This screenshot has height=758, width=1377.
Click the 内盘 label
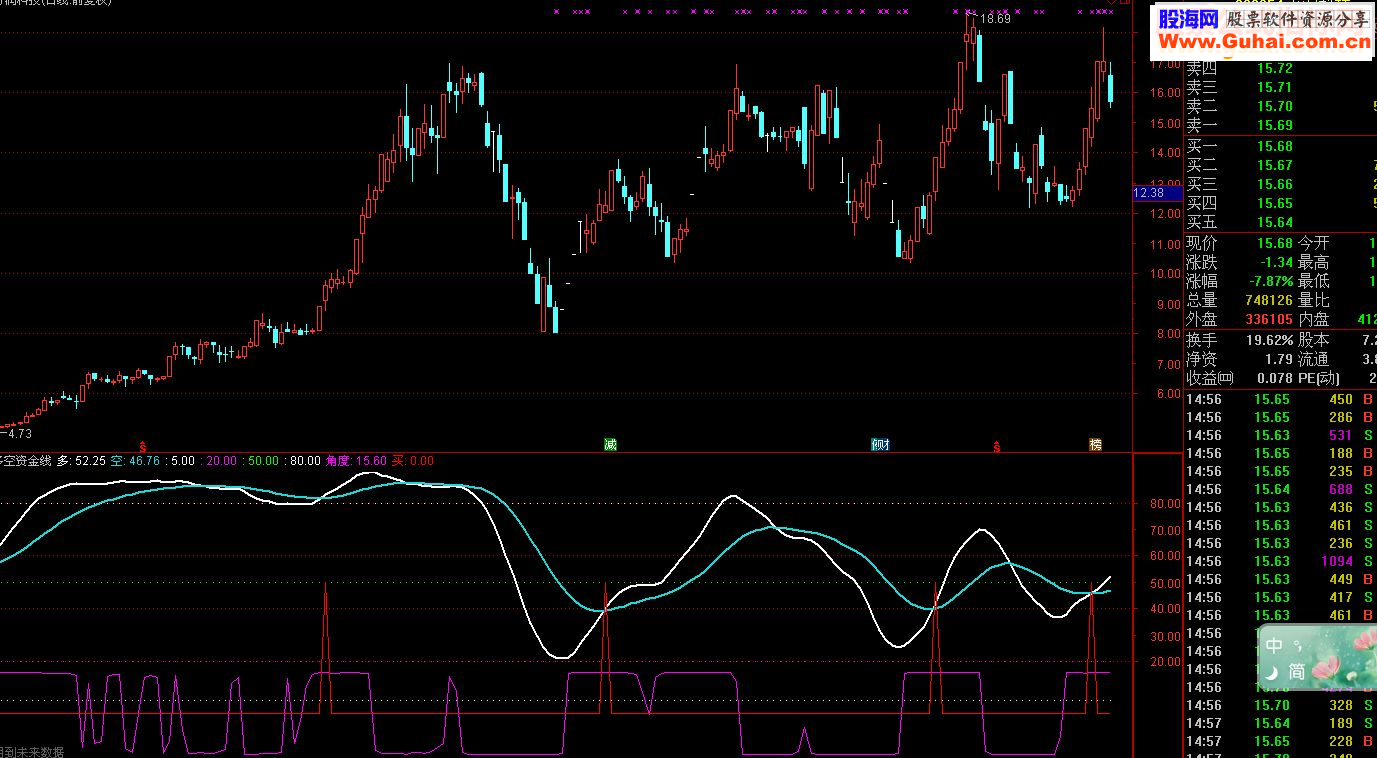pyautogui.click(x=1314, y=319)
